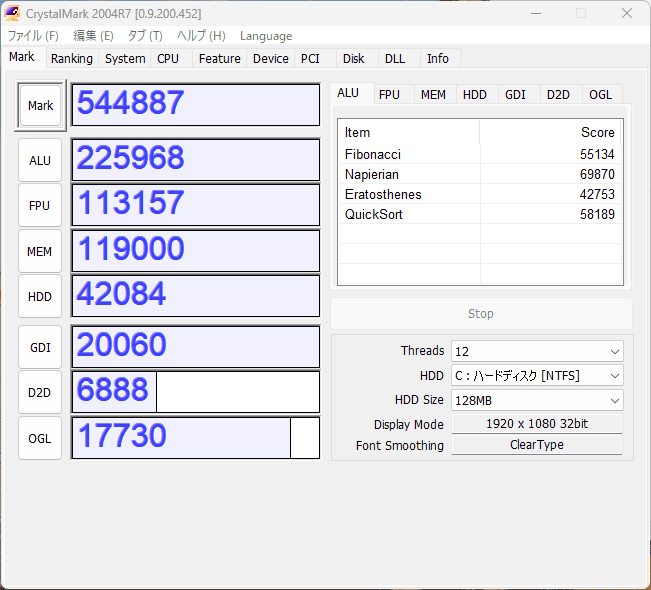Image resolution: width=651 pixels, height=590 pixels.
Task: Expand the Threads dropdown
Action: click(x=537, y=351)
